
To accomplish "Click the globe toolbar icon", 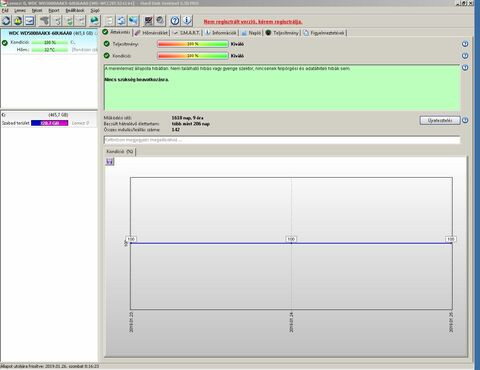I will [x=95, y=21].
